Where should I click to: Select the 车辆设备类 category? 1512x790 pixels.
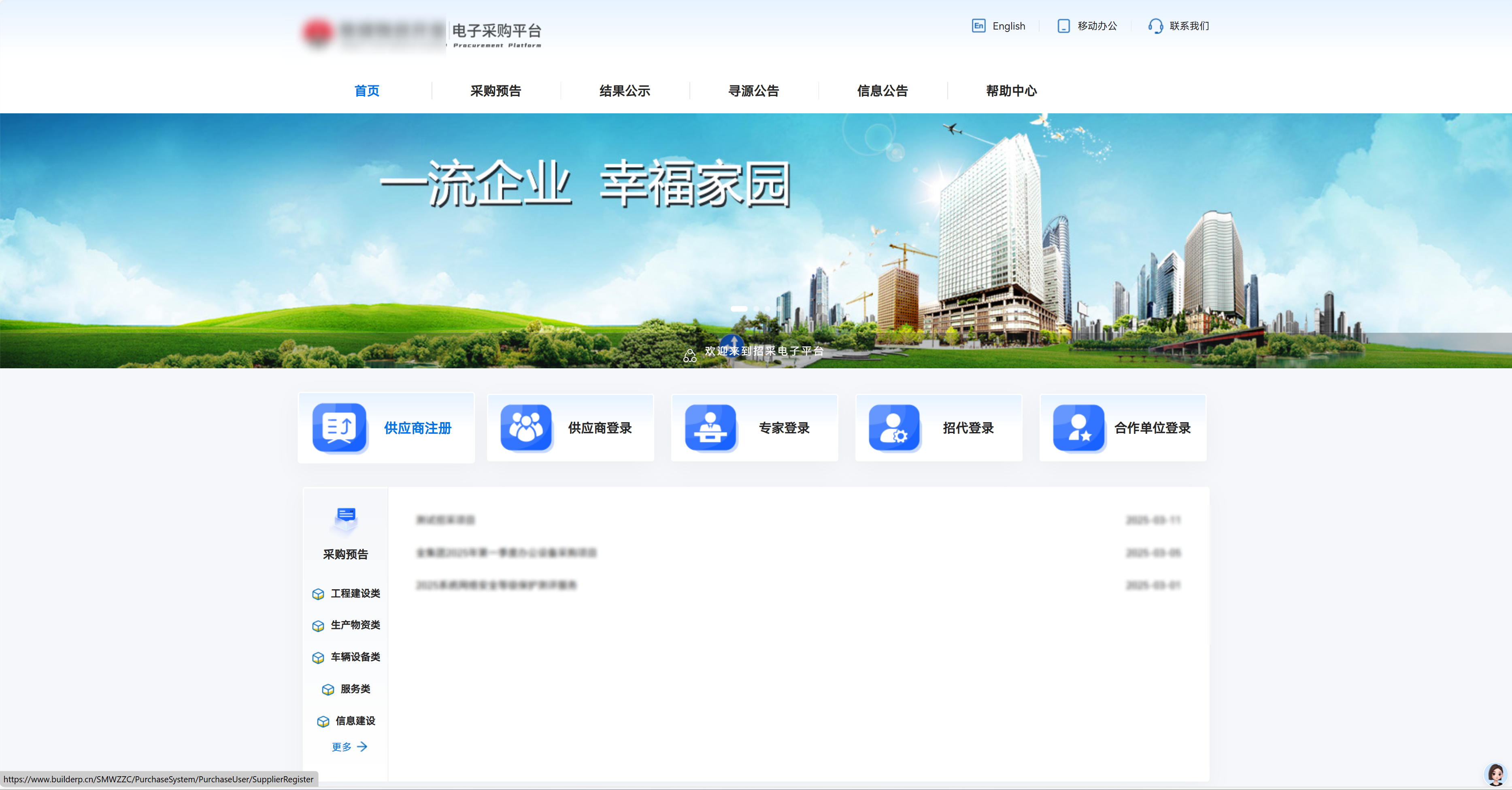click(355, 657)
